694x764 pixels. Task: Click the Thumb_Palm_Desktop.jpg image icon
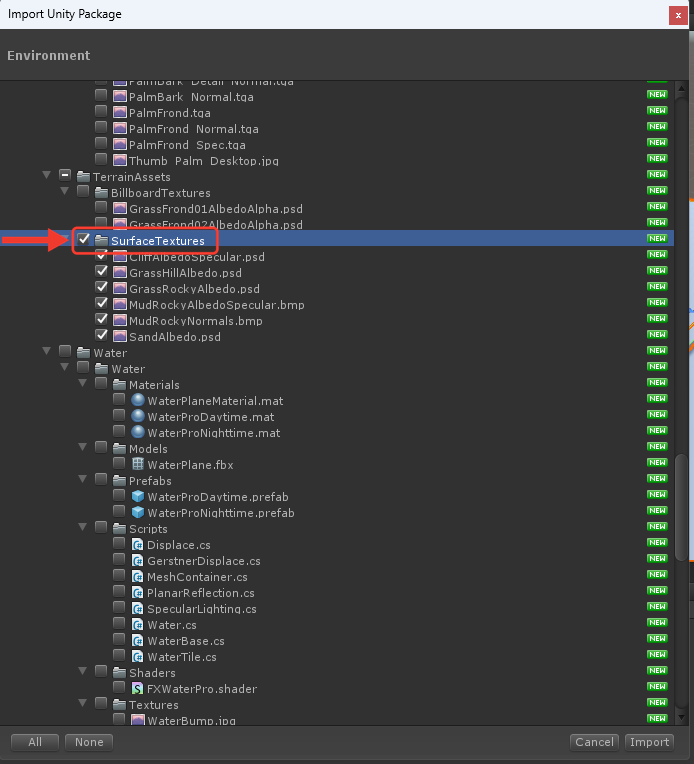(x=120, y=160)
